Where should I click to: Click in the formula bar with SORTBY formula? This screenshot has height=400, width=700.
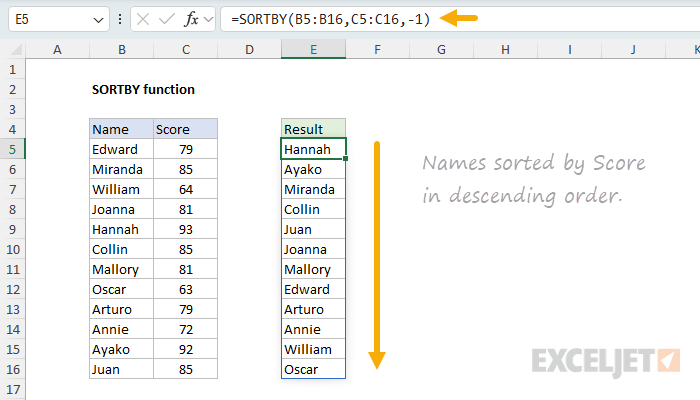point(460,19)
